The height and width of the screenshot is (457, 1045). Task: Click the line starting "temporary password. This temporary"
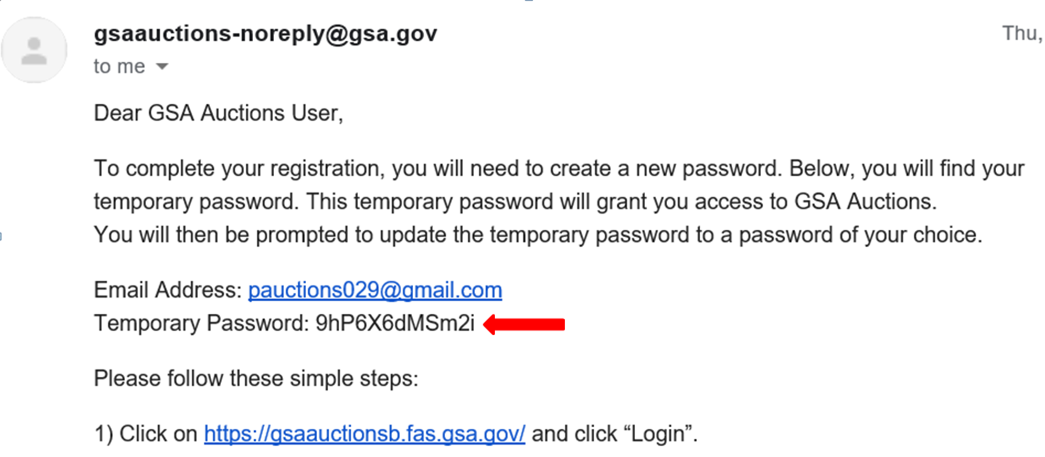514,201
